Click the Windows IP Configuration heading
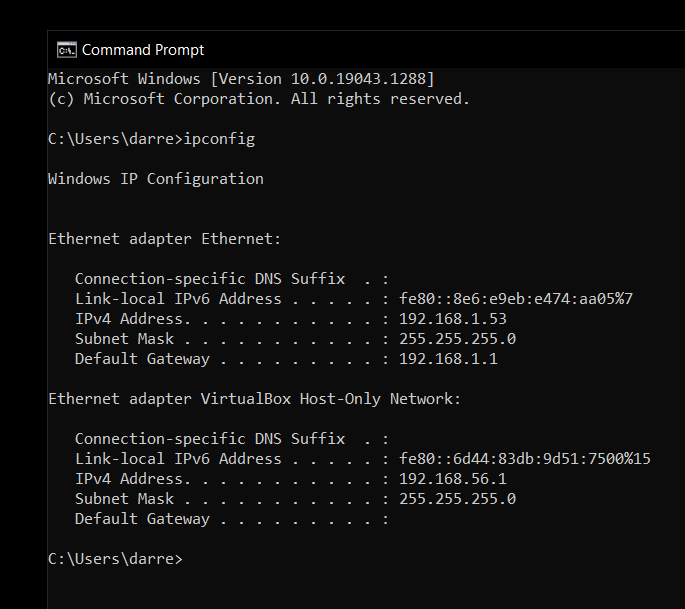685x609 pixels. [156, 179]
